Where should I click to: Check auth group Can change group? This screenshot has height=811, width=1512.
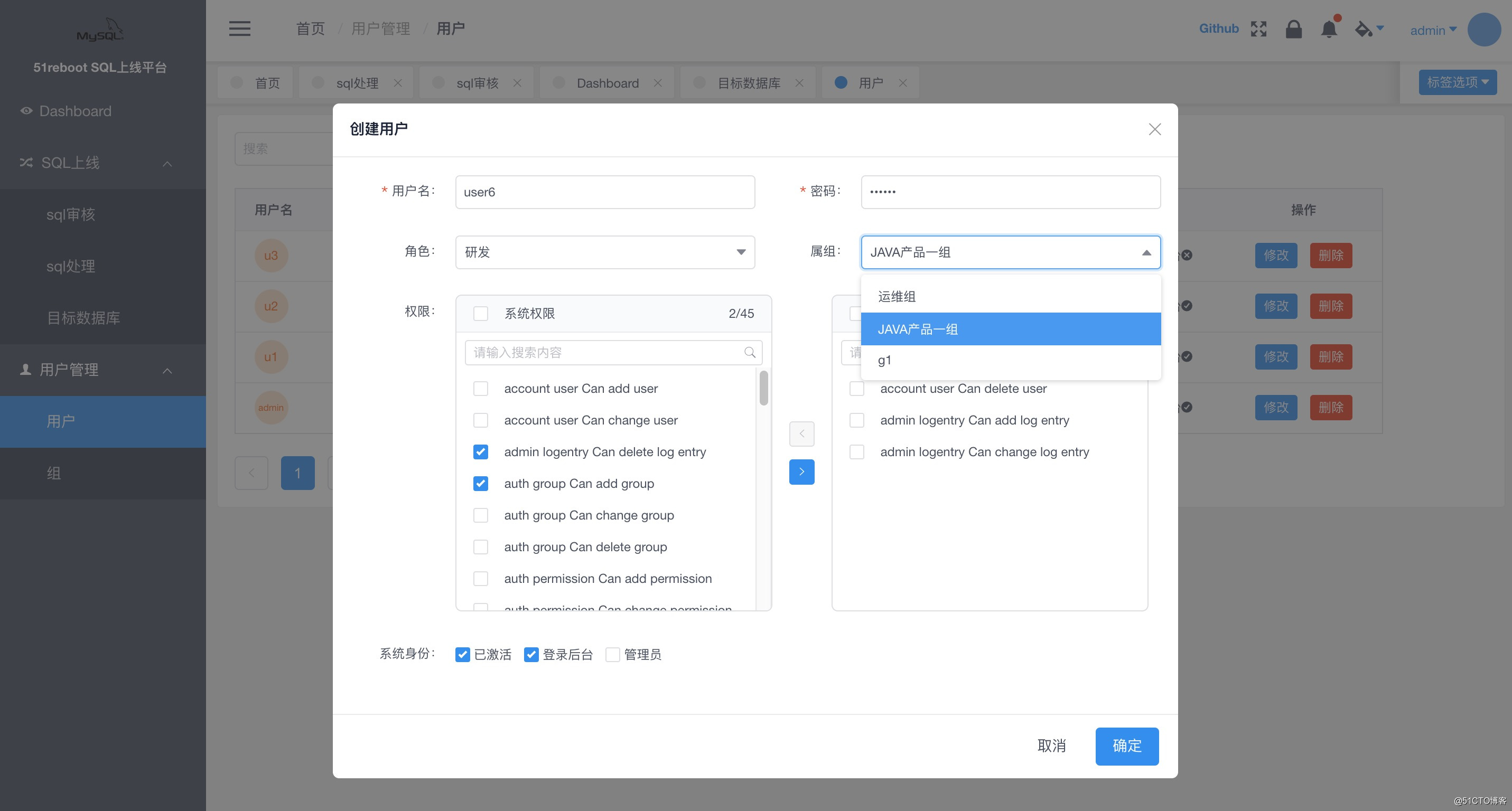(x=481, y=515)
